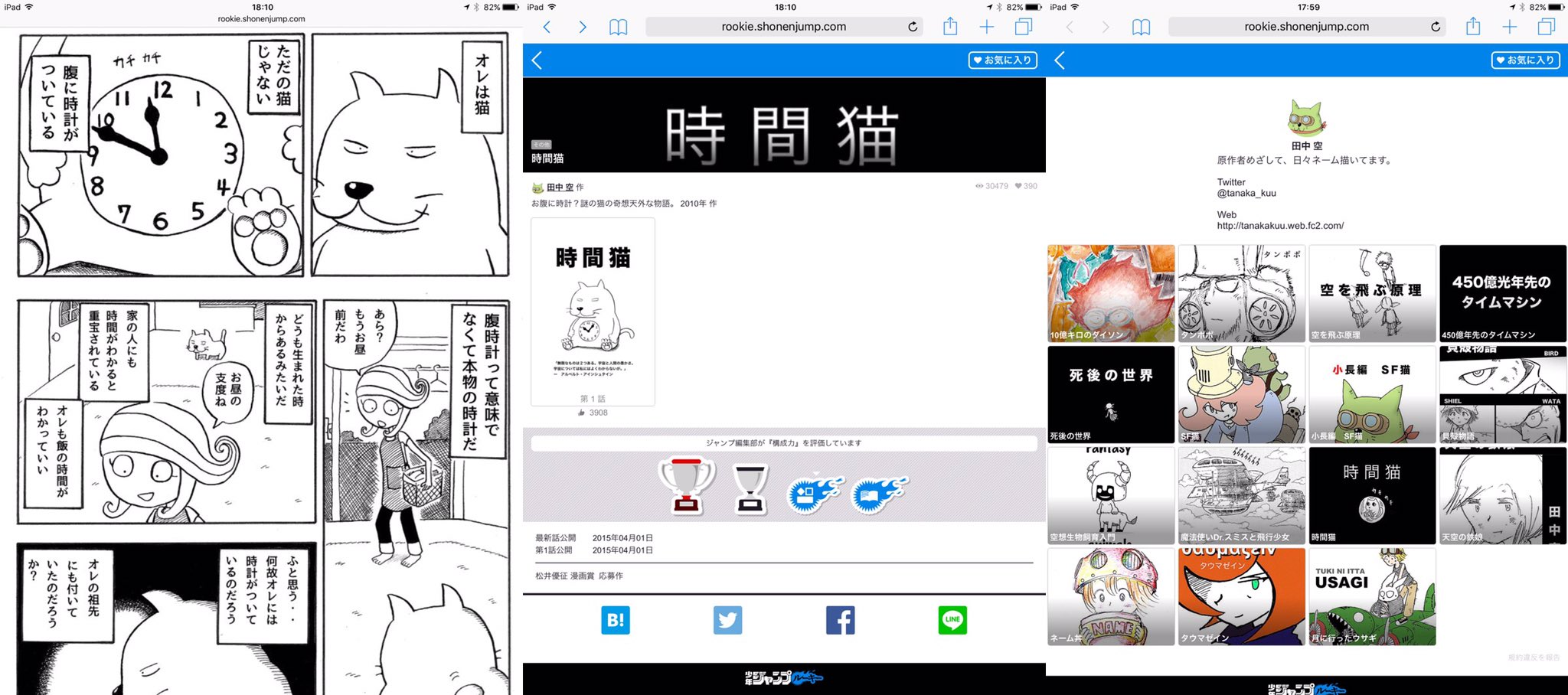Share on Hatena Bookmark B! icon

point(616,620)
